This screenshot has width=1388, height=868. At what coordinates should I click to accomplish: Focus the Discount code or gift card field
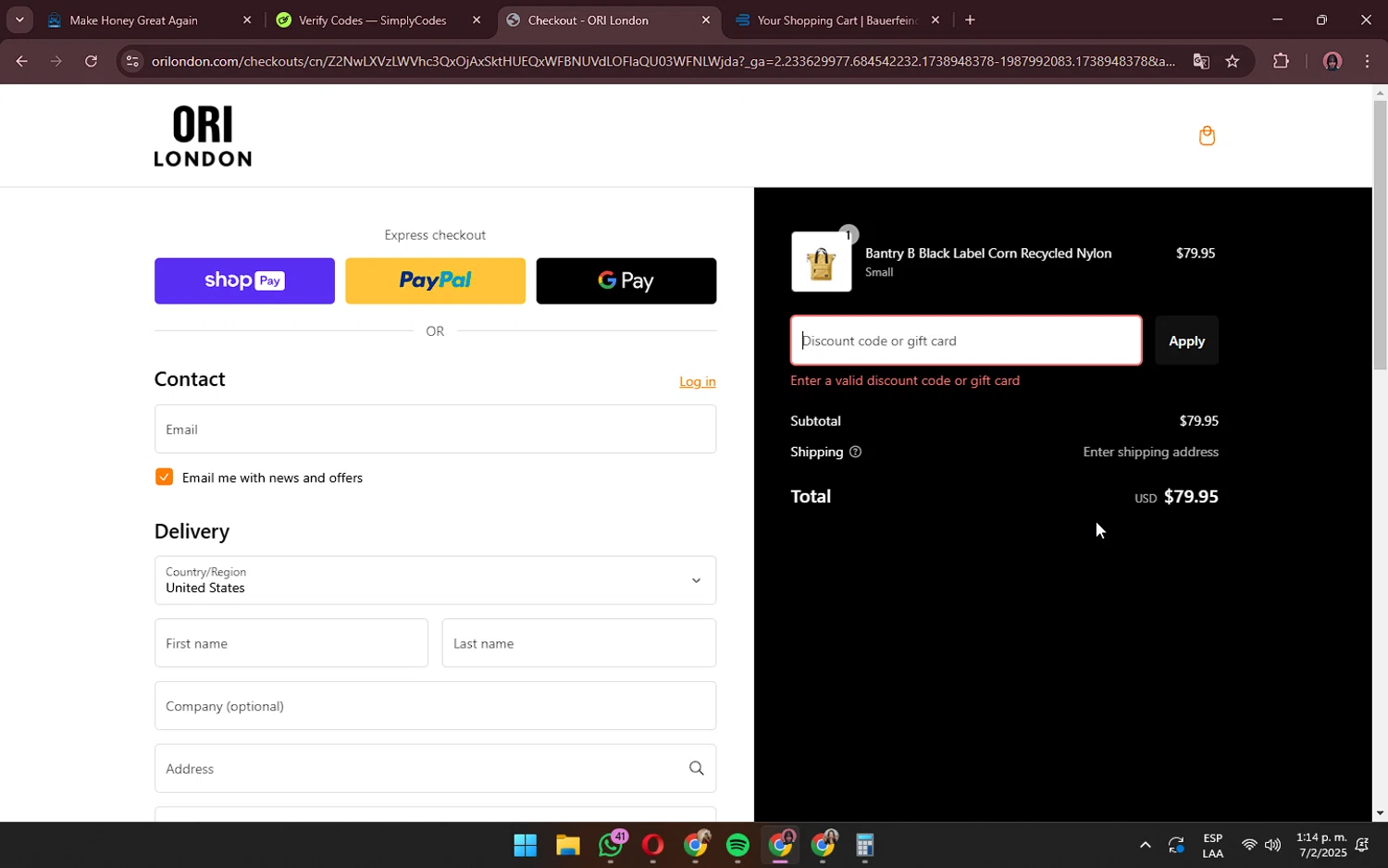tap(966, 341)
